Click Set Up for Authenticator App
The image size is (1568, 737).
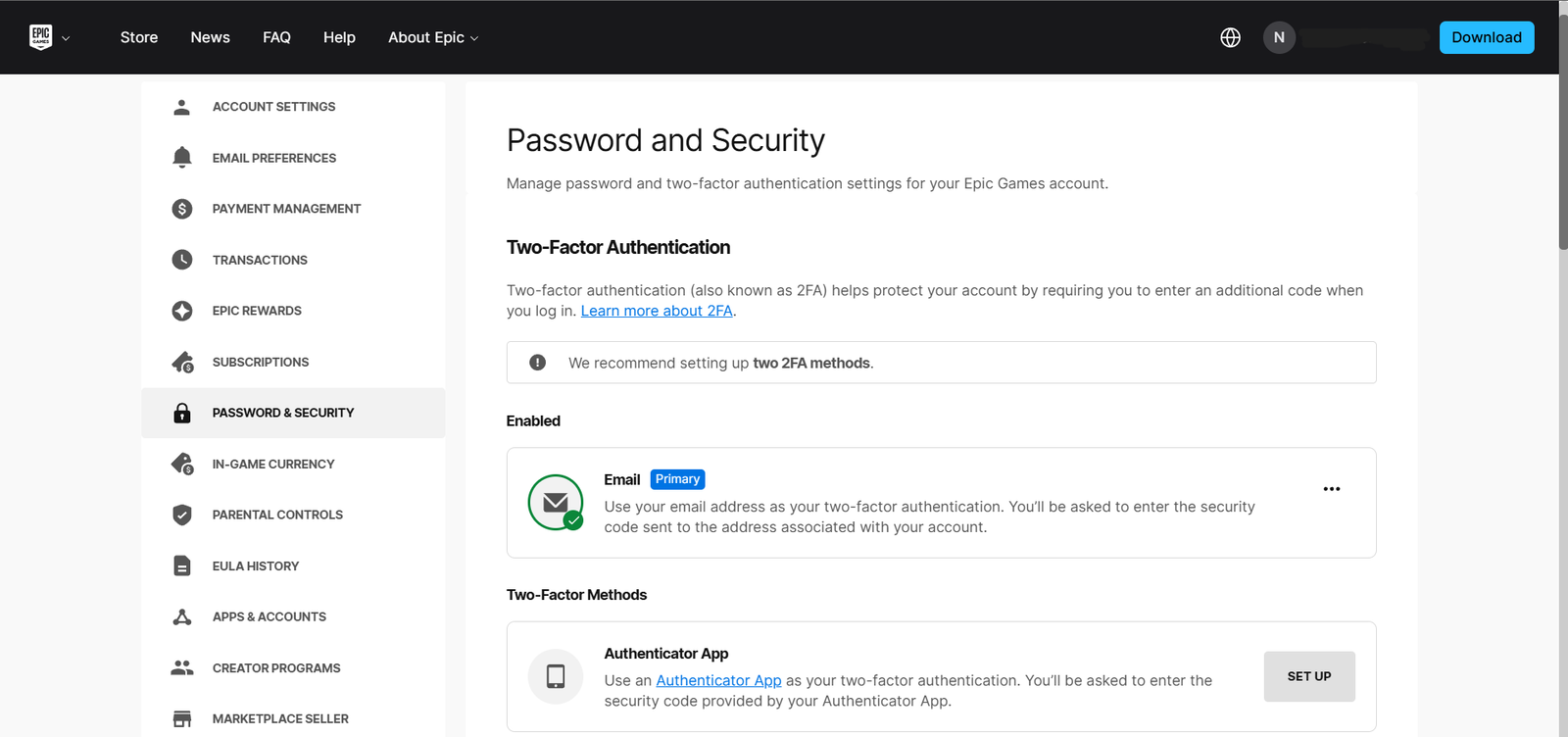pyautogui.click(x=1308, y=676)
